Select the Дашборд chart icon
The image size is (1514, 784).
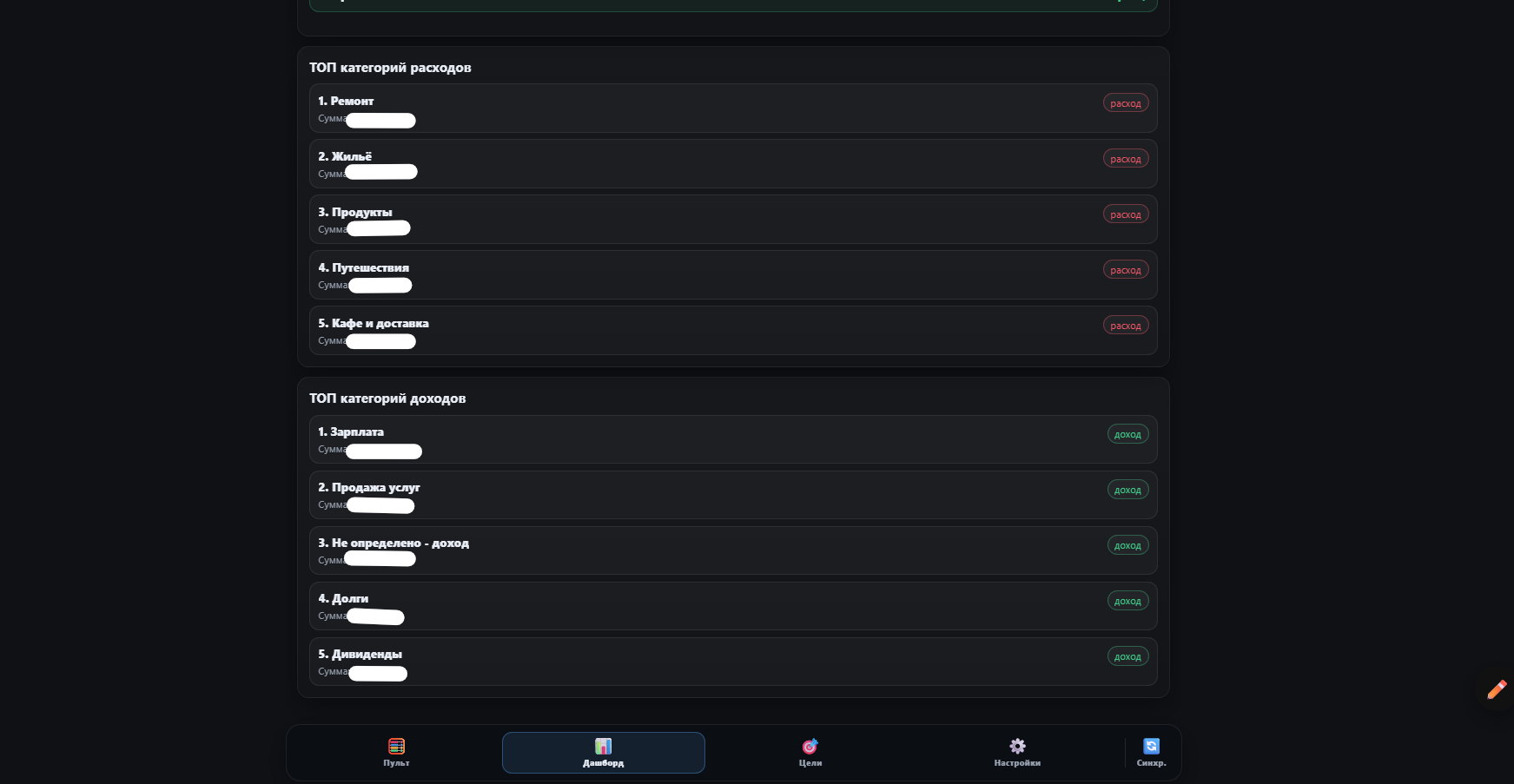603,747
